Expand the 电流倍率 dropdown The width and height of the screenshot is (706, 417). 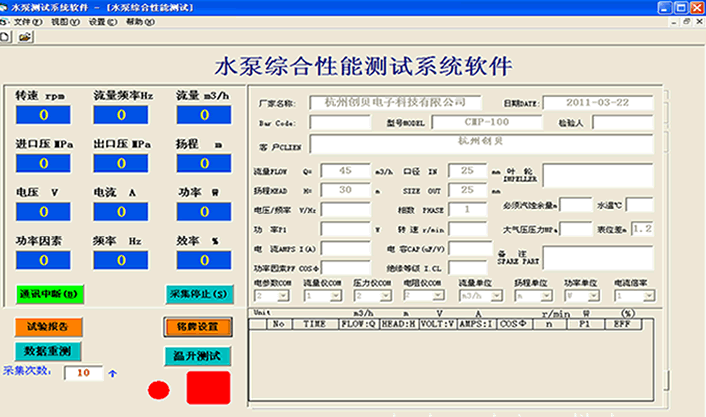648,296
